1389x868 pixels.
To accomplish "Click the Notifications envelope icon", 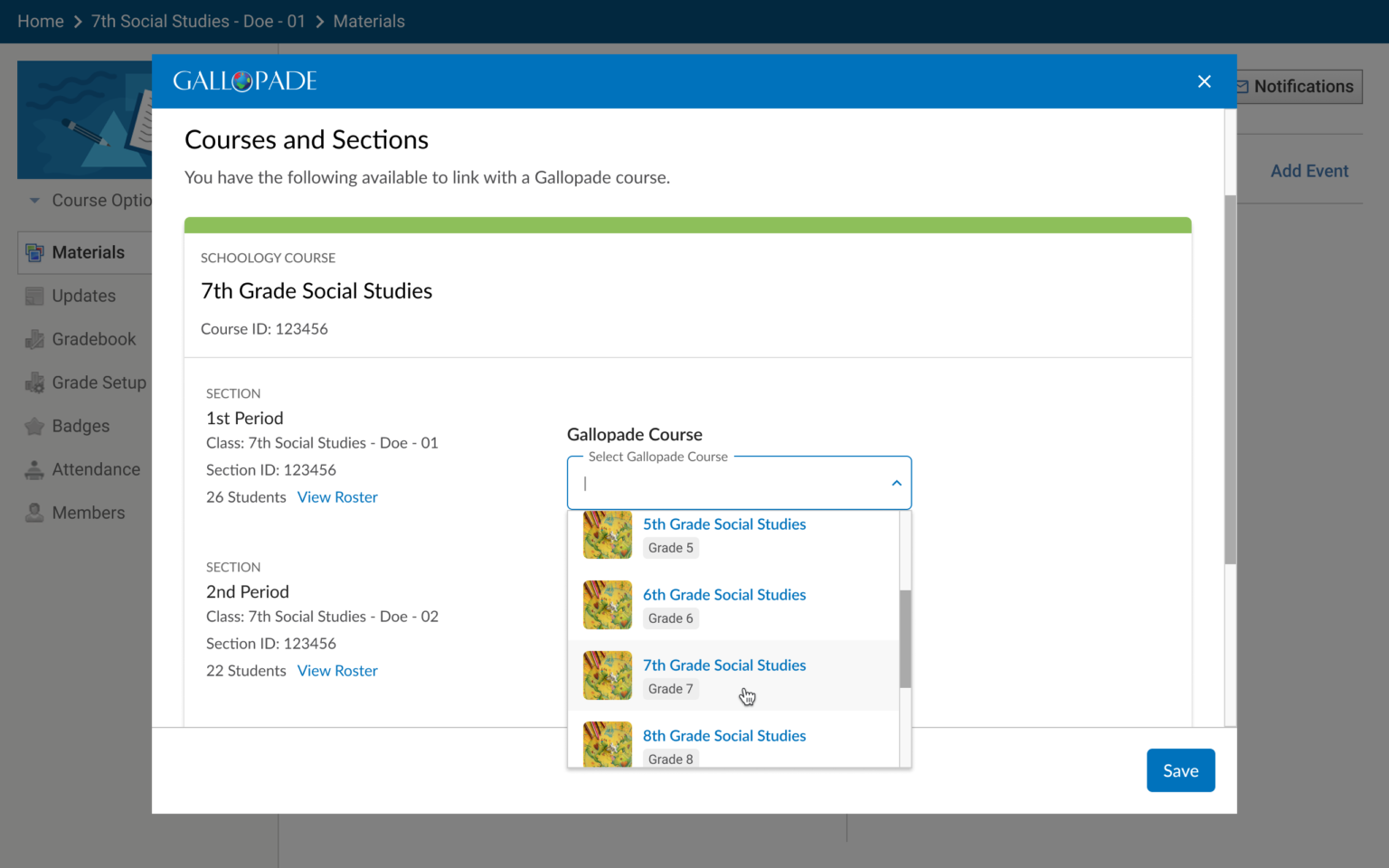I will 1243,87.
